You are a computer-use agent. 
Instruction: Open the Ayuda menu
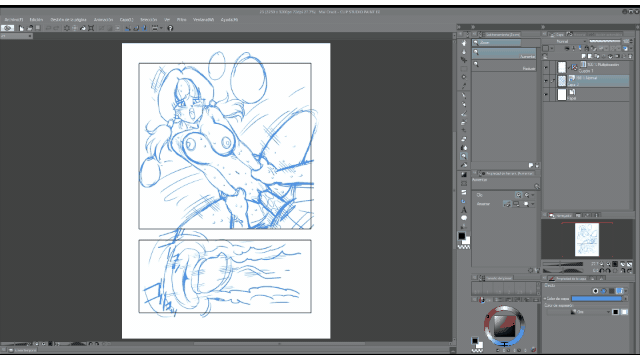click(x=229, y=20)
